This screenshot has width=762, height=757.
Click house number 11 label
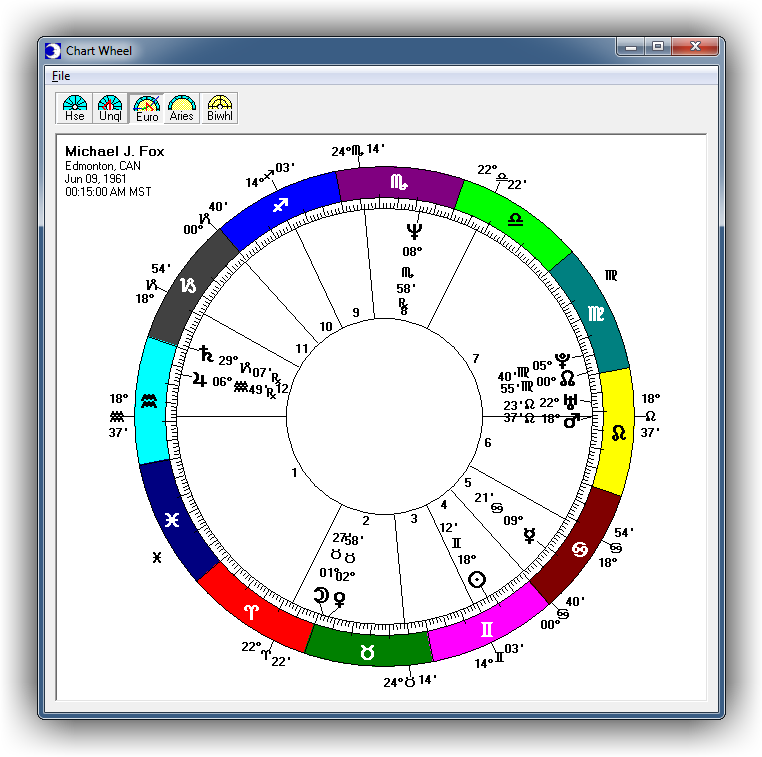302,348
